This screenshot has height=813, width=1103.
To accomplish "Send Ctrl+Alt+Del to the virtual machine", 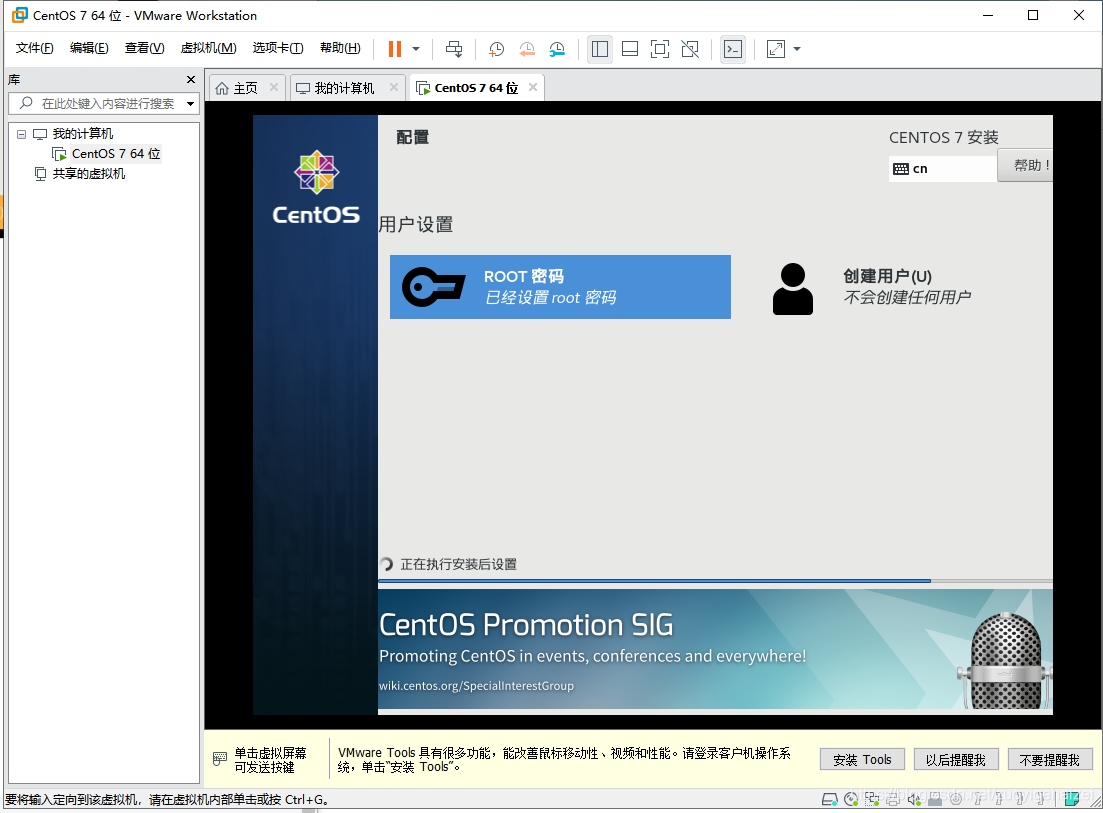I will tap(454, 49).
